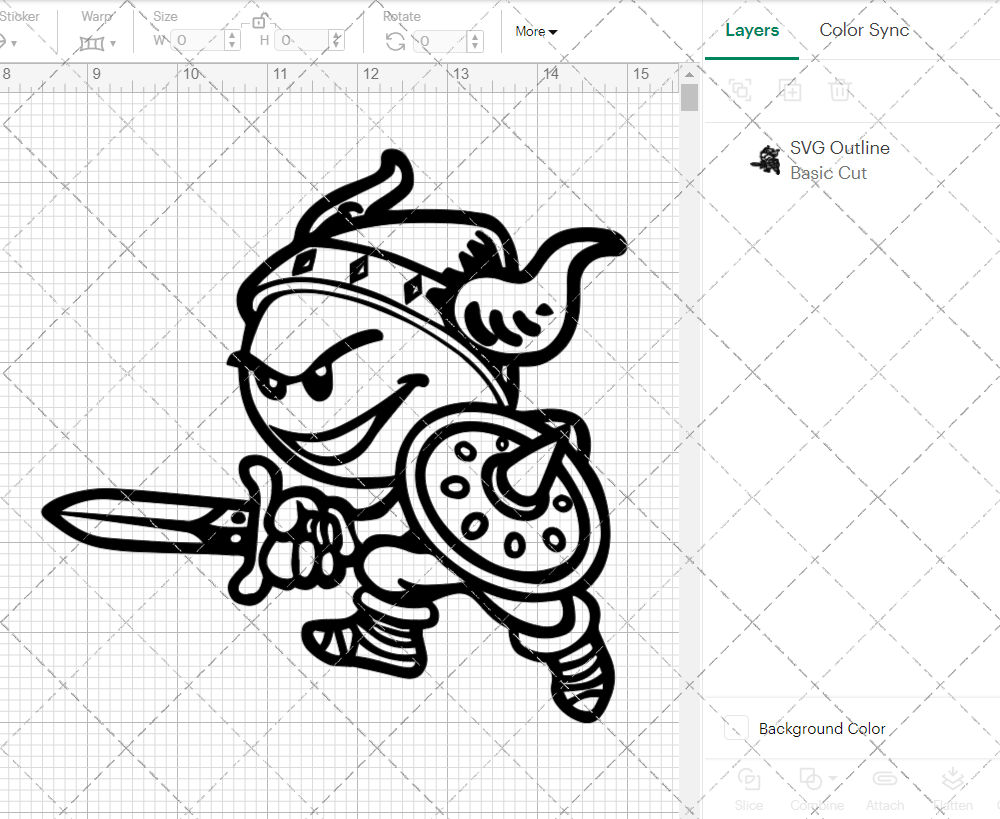The height and width of the screenshot is (819, 1000).
Task: Enable the Background Color checkbox
Action: (x=735, y=728)
